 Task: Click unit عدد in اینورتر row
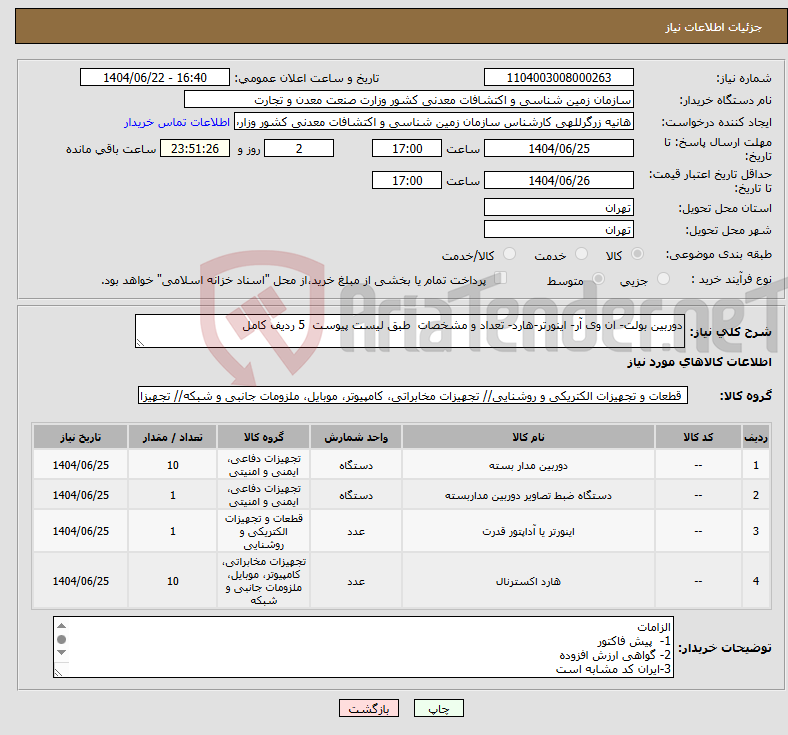click(x=356, y=532)
